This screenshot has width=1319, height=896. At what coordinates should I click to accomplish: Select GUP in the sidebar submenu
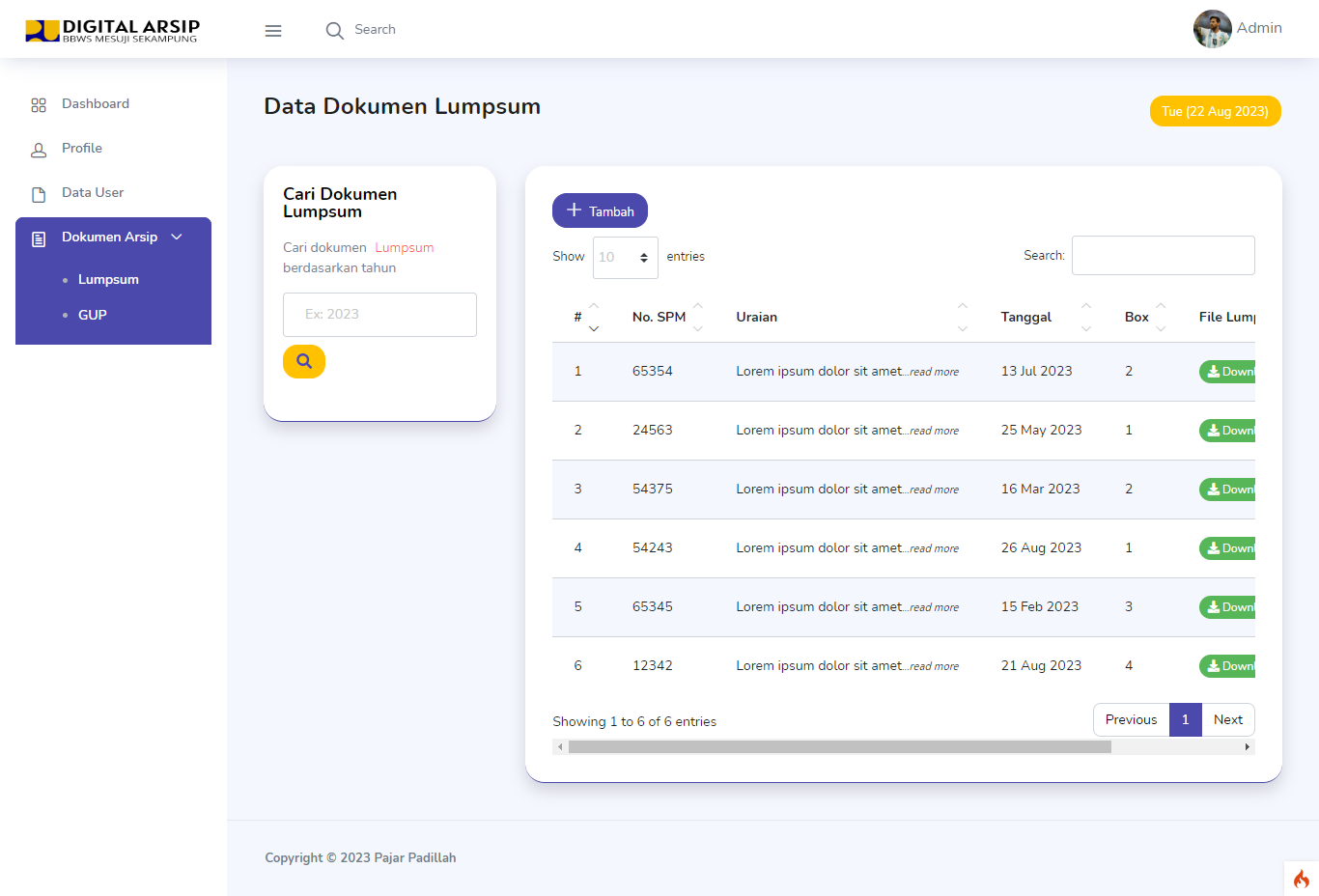click(x=92, y=314)
